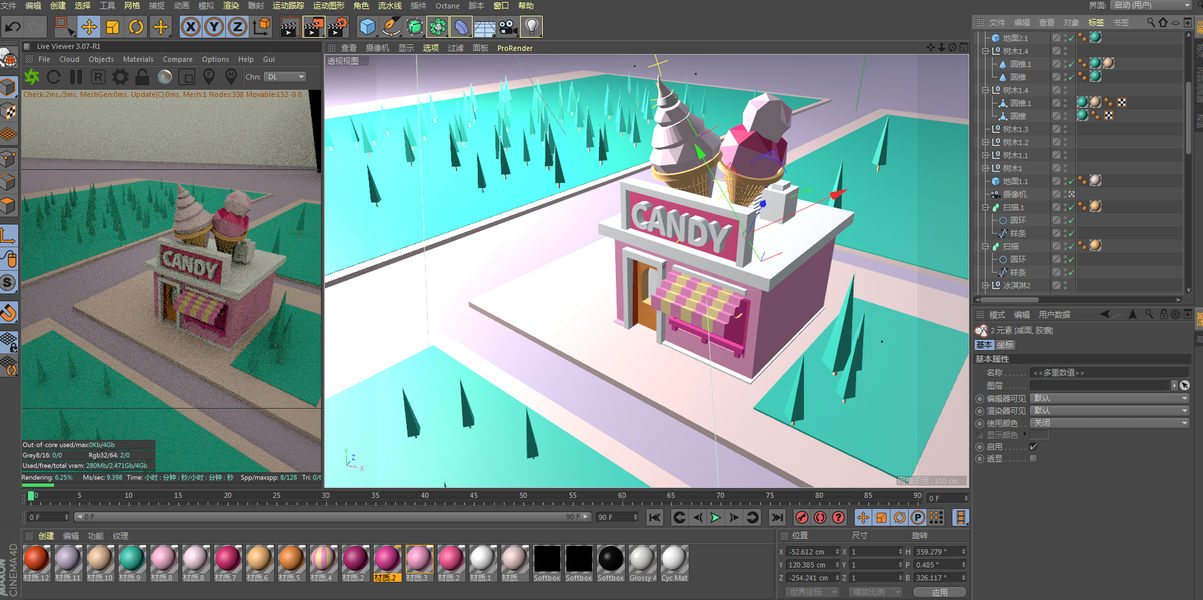Image resolution: width=1203 pixels, height=600 pixels.
Task: Open the Octane menu
Action: pyautogui.click(x=447, y=6)
